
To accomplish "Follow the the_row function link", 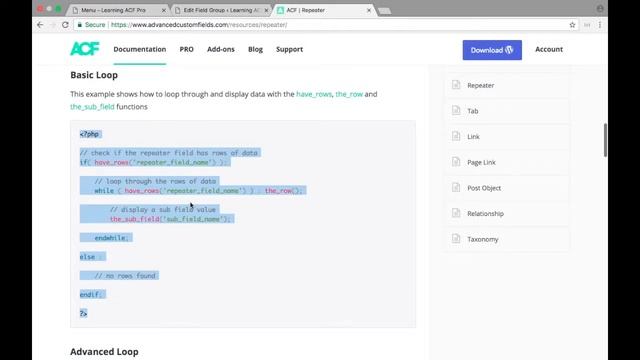I will 349,94.
